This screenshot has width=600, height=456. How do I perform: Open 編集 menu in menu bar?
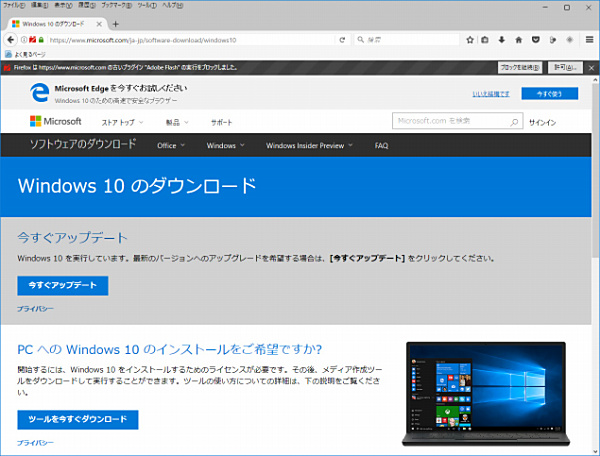pyautogui.click(x=39, y=6)
